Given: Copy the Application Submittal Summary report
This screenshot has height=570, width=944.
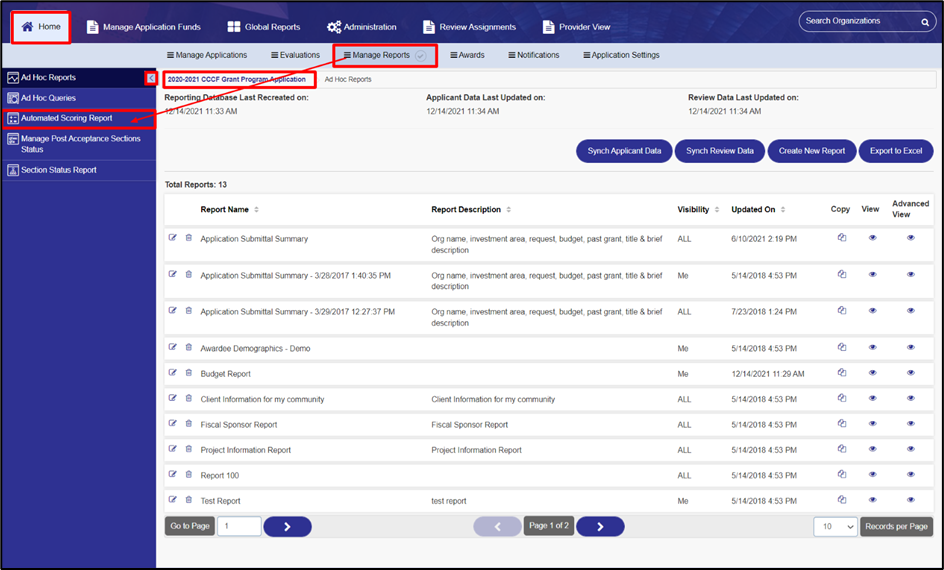Looking at the screenshot, I should click(x=842, y=238).
